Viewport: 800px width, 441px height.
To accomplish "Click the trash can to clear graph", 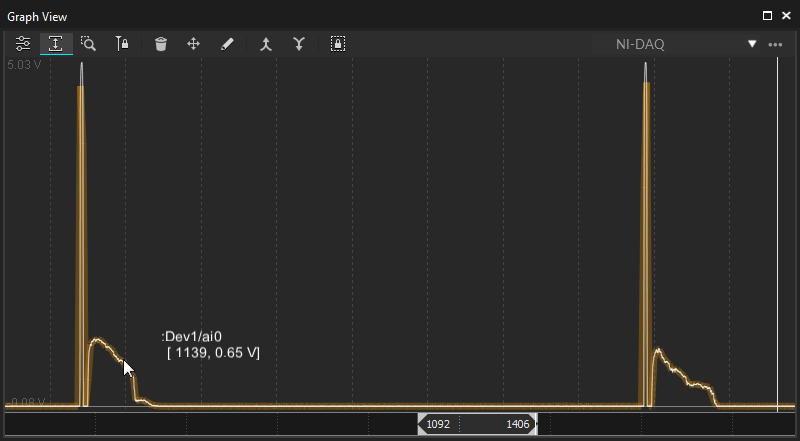I will [x=161, y=44].
